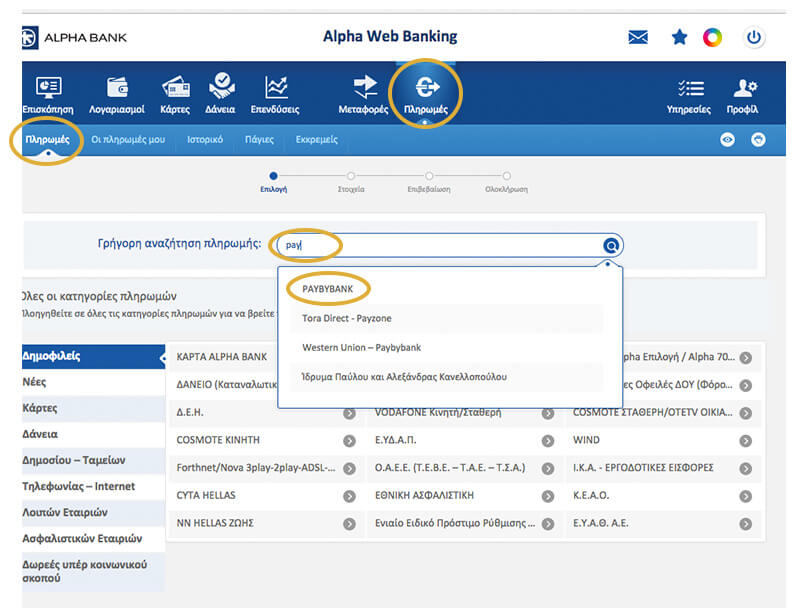Open the Ε.Υ.Α.Θ. Α.Ε. payment
The width and height of the screenshot is (810, 614).
click(x=601, y=523)
